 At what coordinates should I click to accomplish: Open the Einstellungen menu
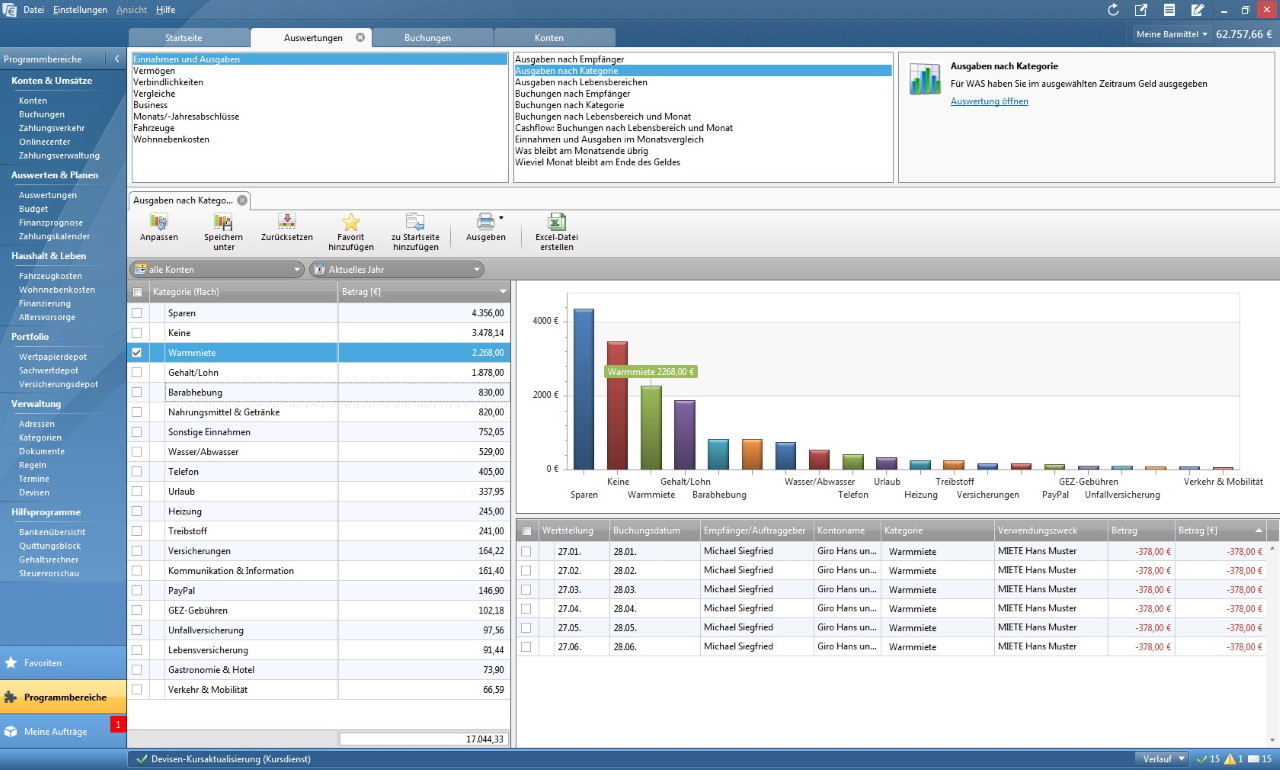[x=80, y=10]
